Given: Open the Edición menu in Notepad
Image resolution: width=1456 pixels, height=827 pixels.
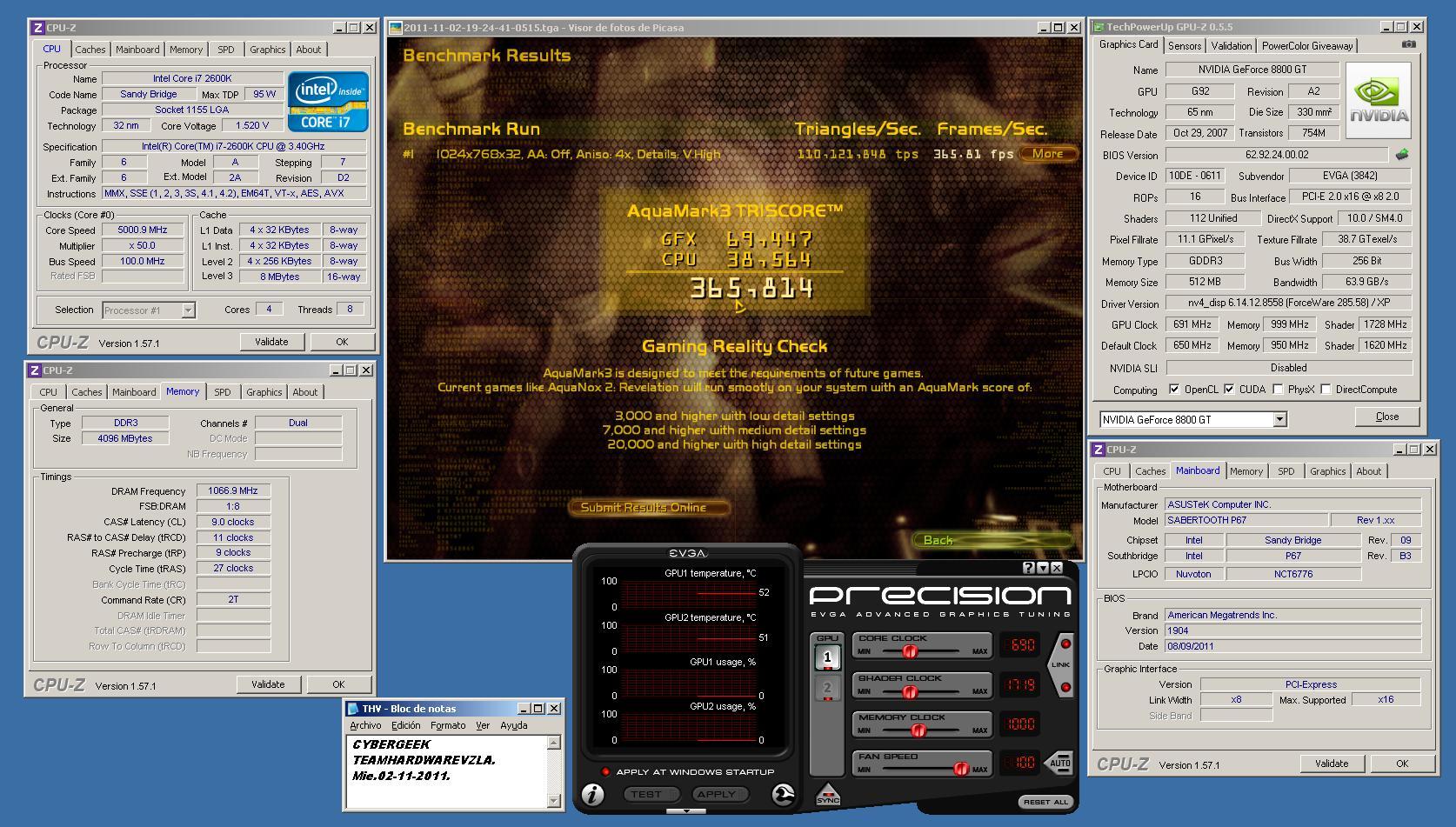Looking at the screenshot, I should (405, 725).
